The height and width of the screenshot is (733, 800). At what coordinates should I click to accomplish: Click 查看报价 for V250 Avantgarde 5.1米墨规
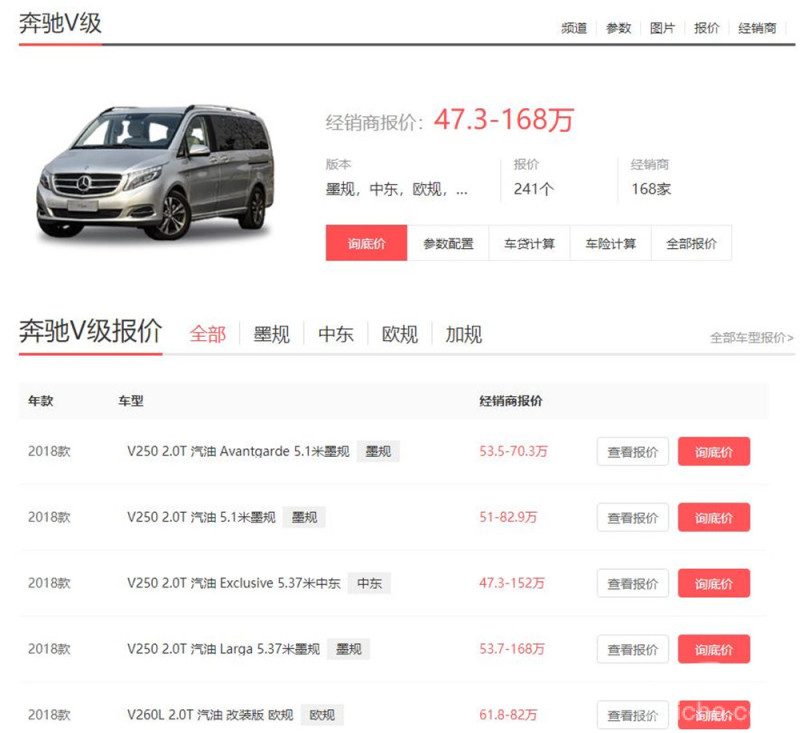point(632,452)
